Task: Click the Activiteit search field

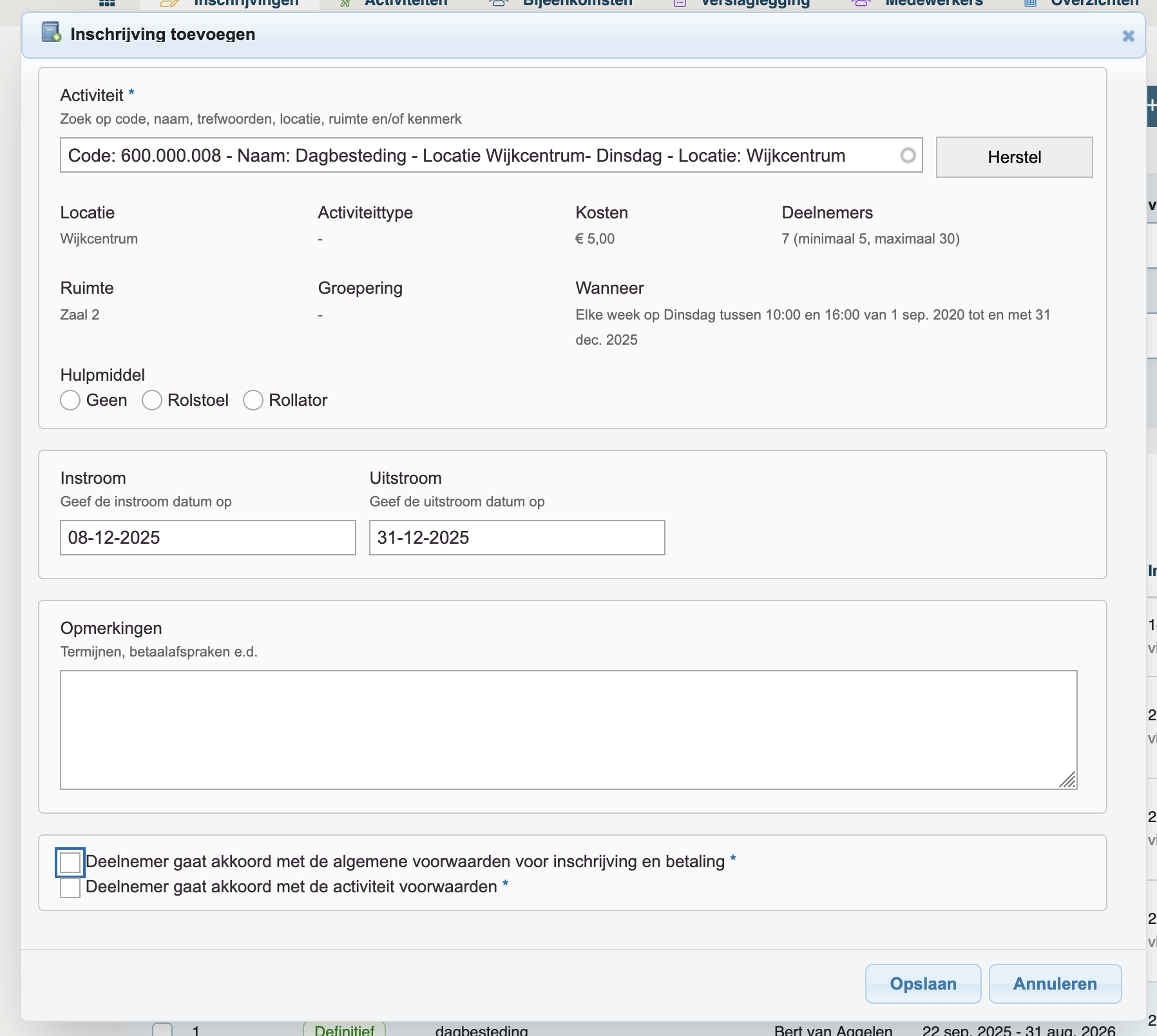Action: (477, 155)
